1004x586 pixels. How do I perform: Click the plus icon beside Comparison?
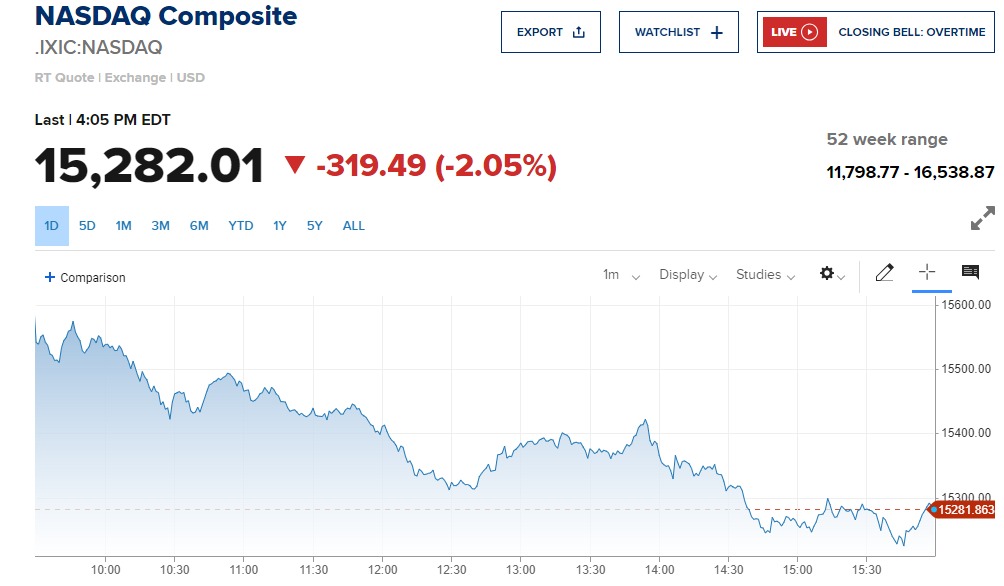tap(50, 277)
